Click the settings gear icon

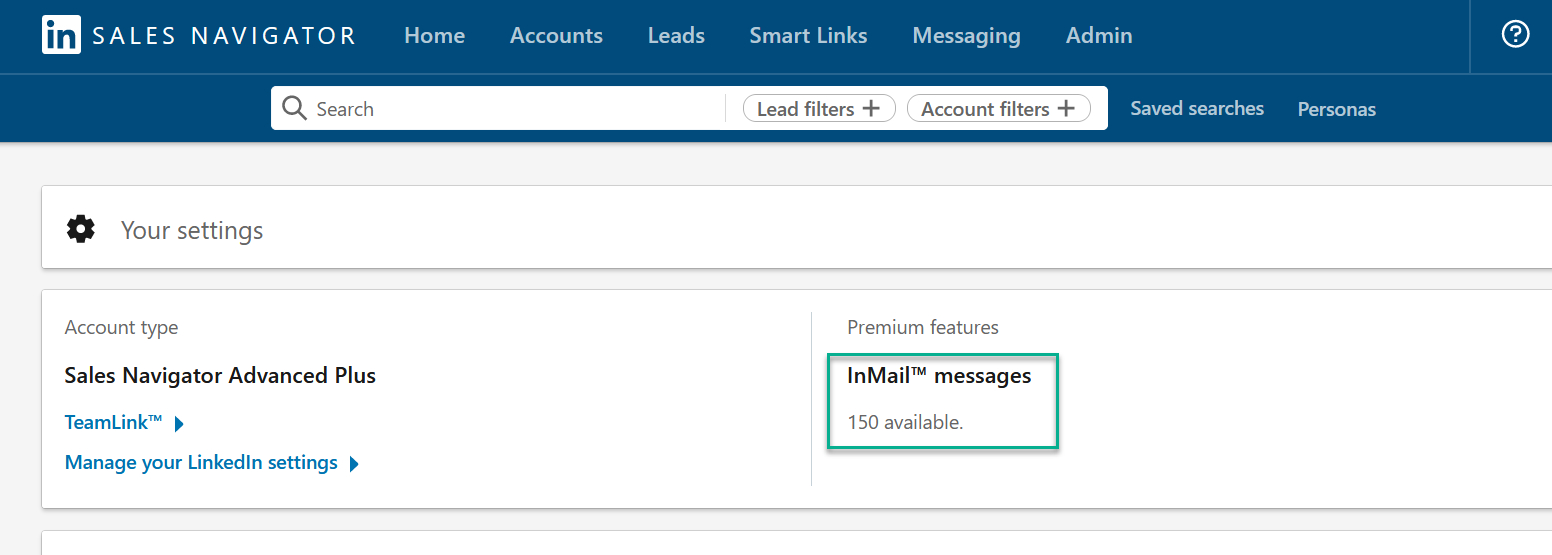pyautogui.click(x=81, y=229)
